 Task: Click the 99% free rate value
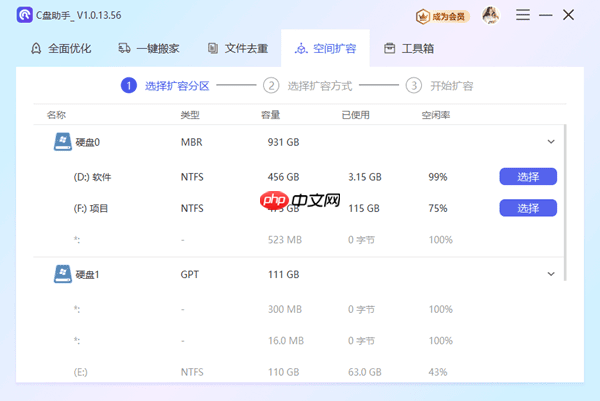(x=438, y=177)
